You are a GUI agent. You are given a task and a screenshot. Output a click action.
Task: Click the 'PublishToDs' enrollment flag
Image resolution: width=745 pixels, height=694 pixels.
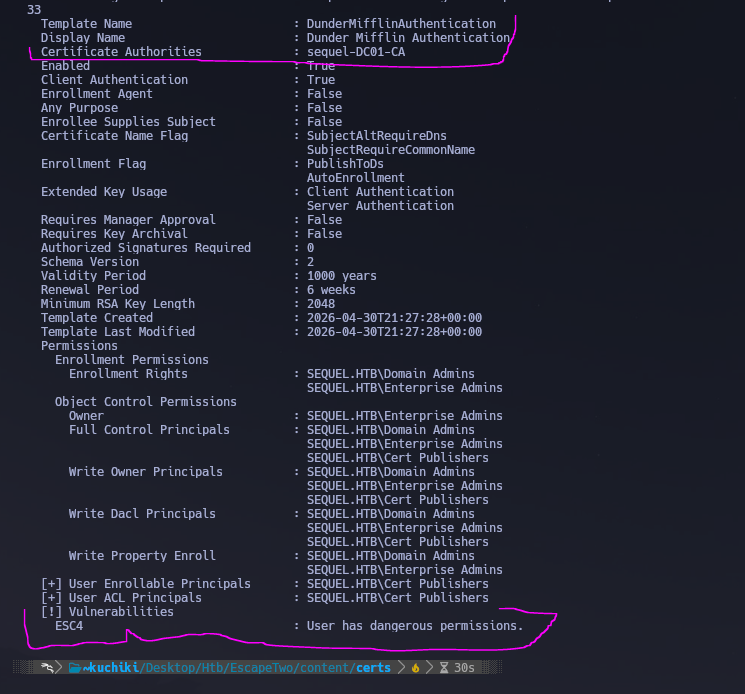(x=345, y=164)
